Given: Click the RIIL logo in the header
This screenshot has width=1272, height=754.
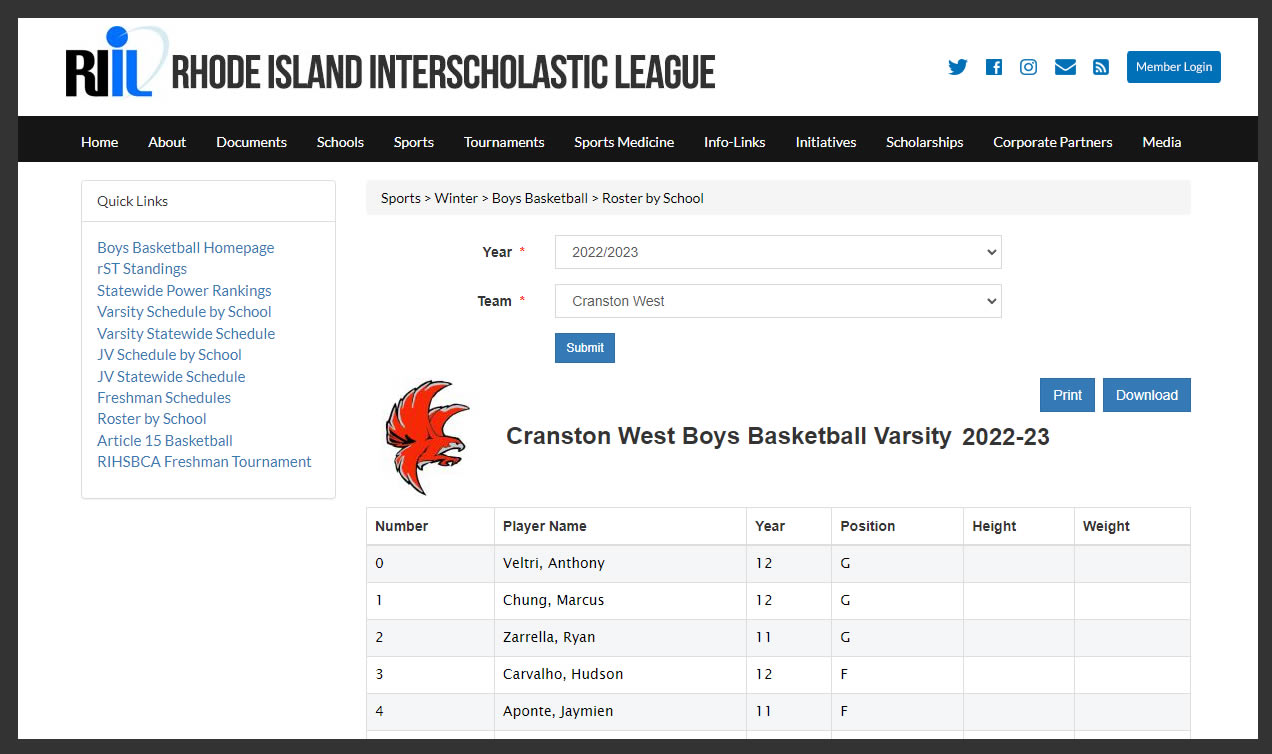Looking at the screenshot, I should [115, 62].
